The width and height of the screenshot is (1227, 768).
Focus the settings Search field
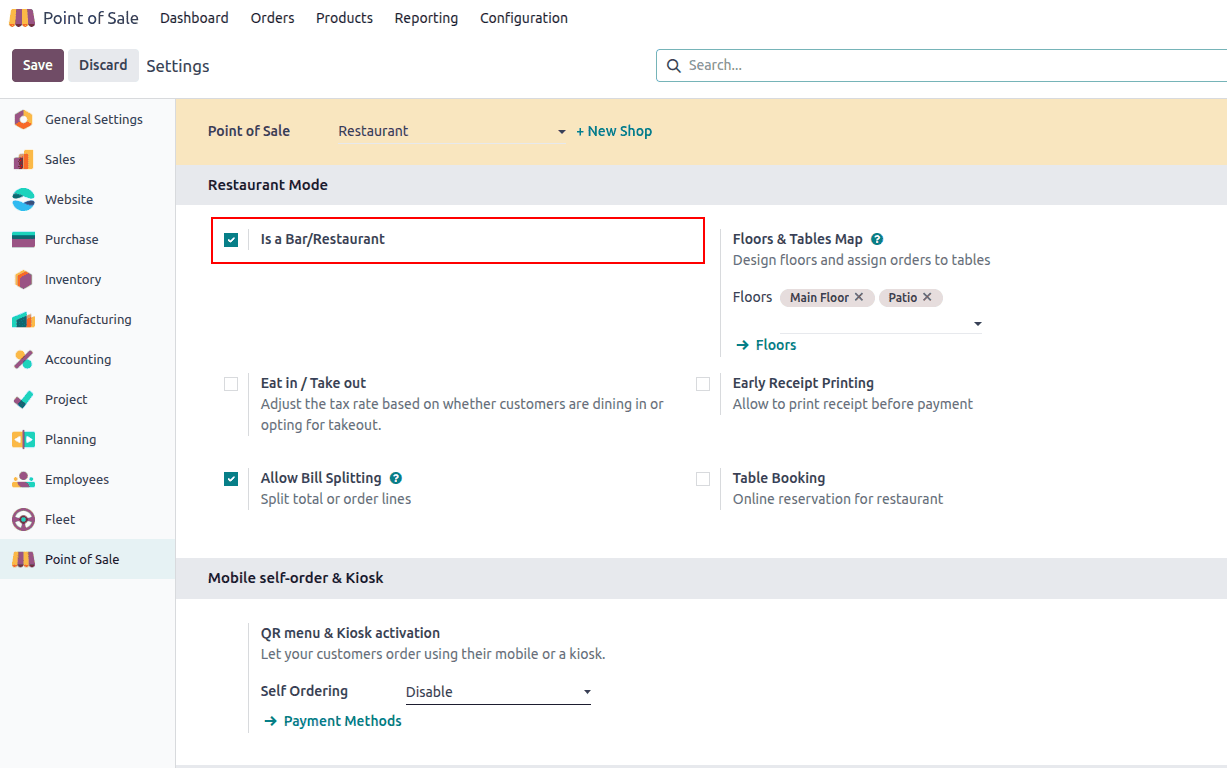[x=950, y=65]
